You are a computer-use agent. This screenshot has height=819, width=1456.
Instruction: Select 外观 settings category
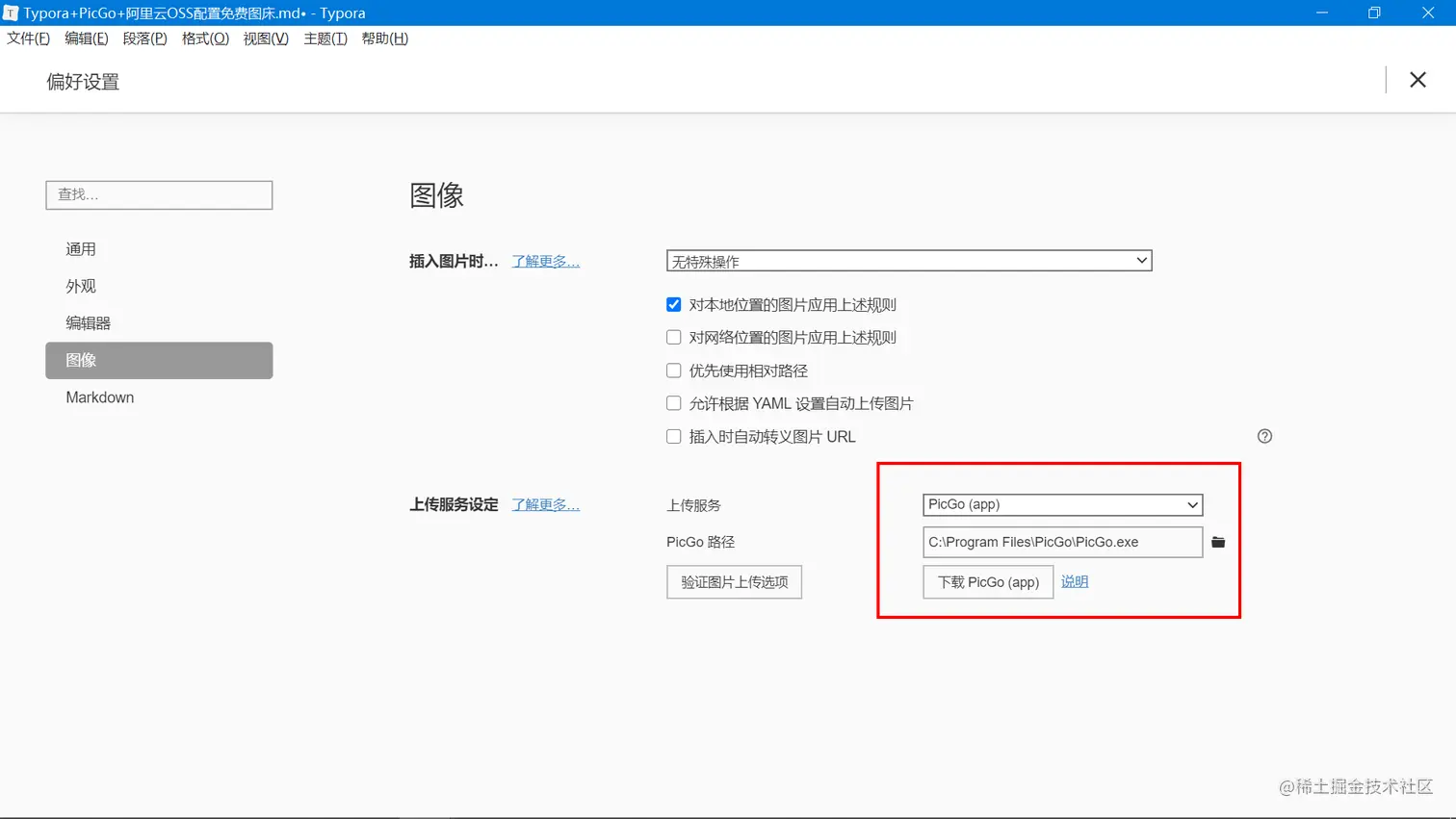(x=159, y=286)
